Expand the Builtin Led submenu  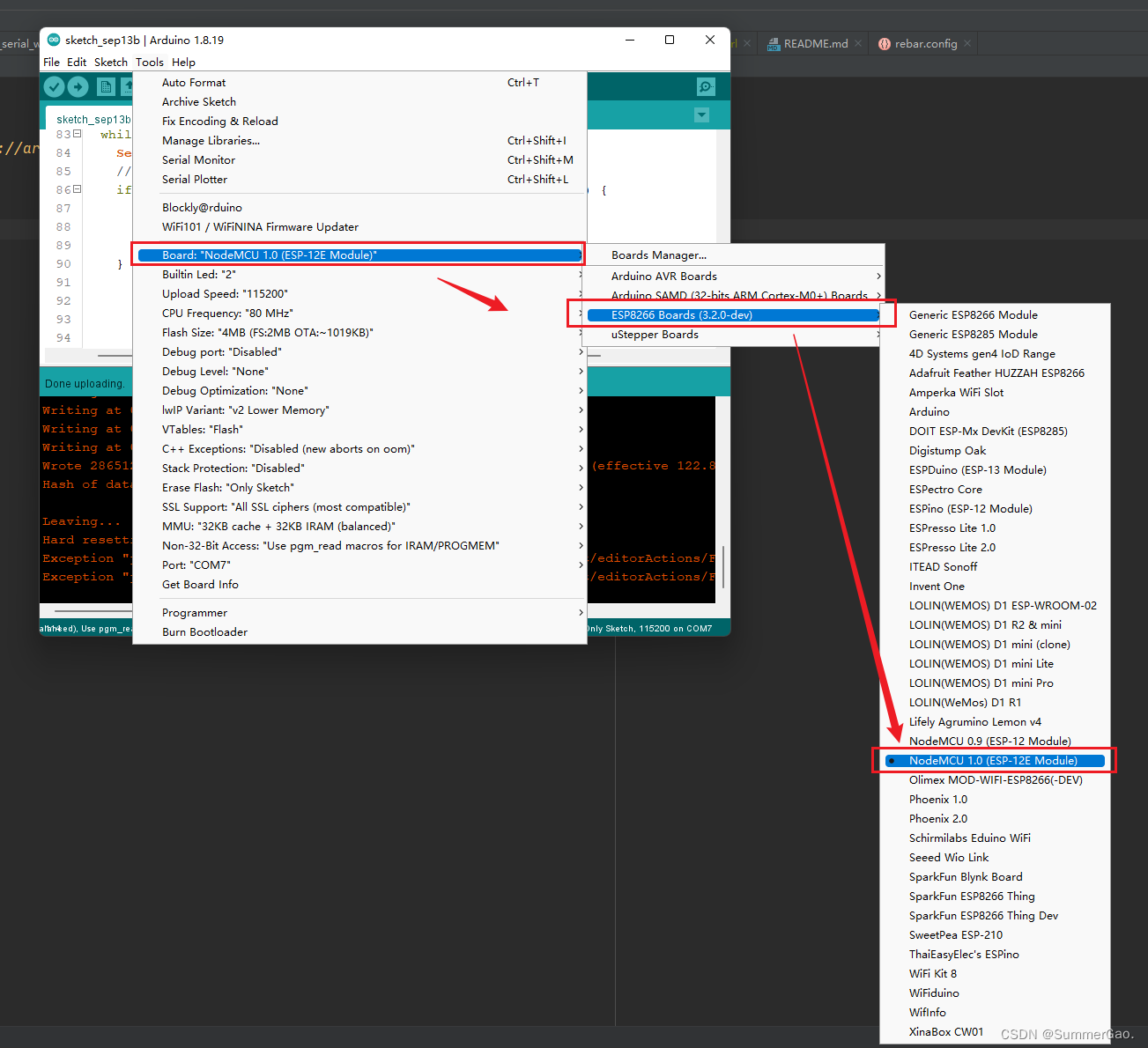359,275
